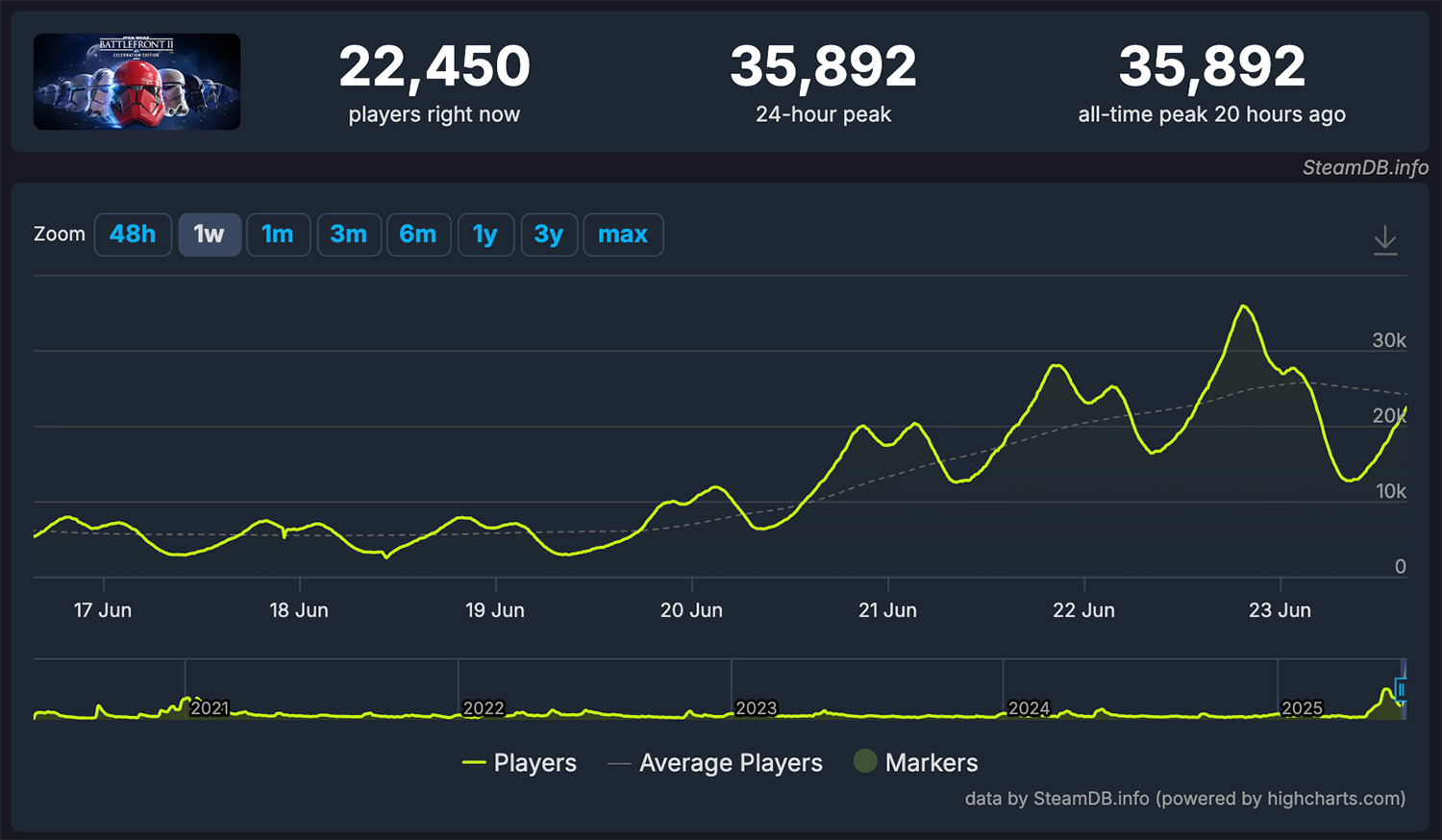This screenshot has height=840, width=1442.
Task: Click the Battlefront II game banner image
Action: point(137,82)
